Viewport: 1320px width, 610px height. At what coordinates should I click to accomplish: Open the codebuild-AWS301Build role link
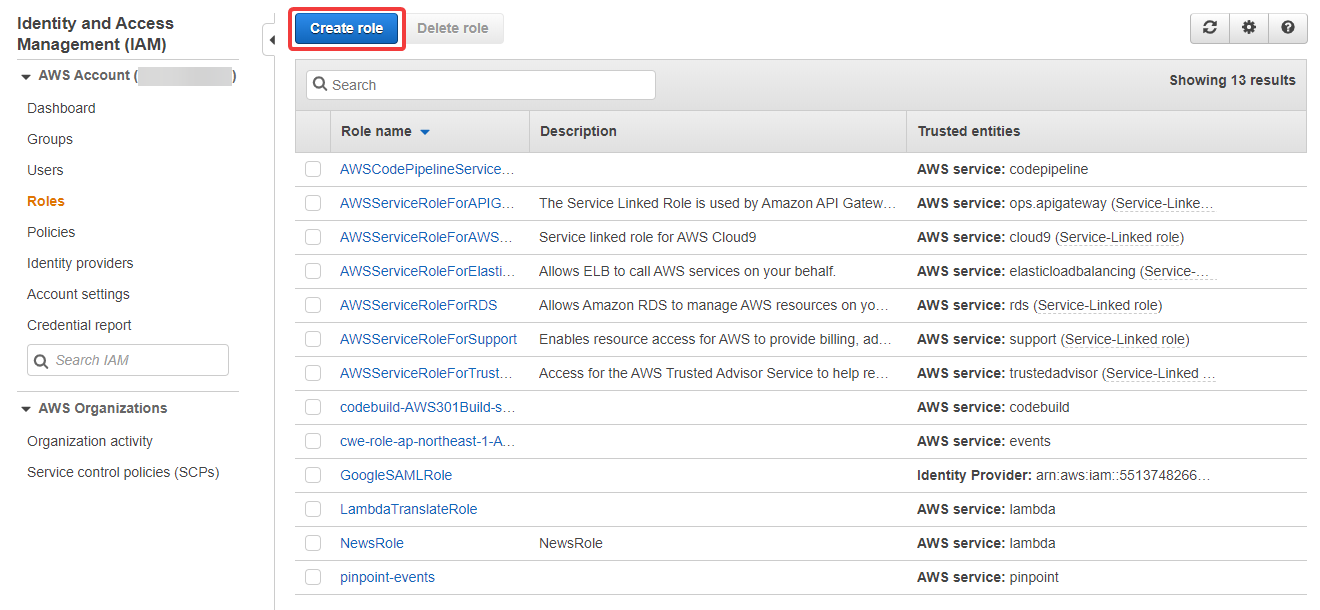[428, 407]
